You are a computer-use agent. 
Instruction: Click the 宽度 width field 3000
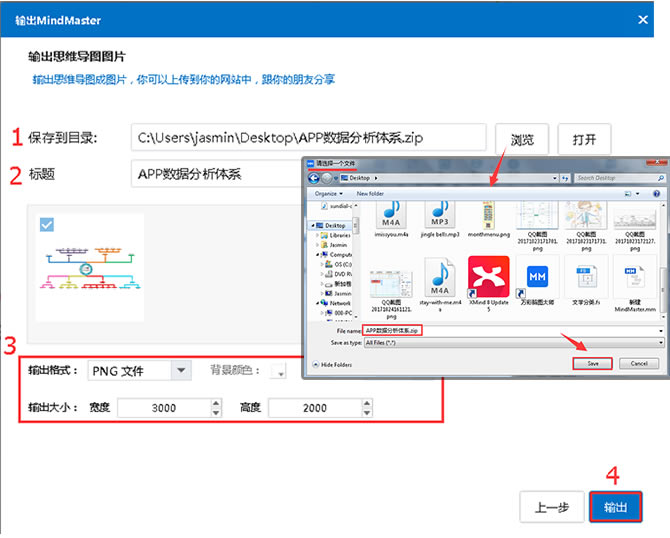(164, 408)
